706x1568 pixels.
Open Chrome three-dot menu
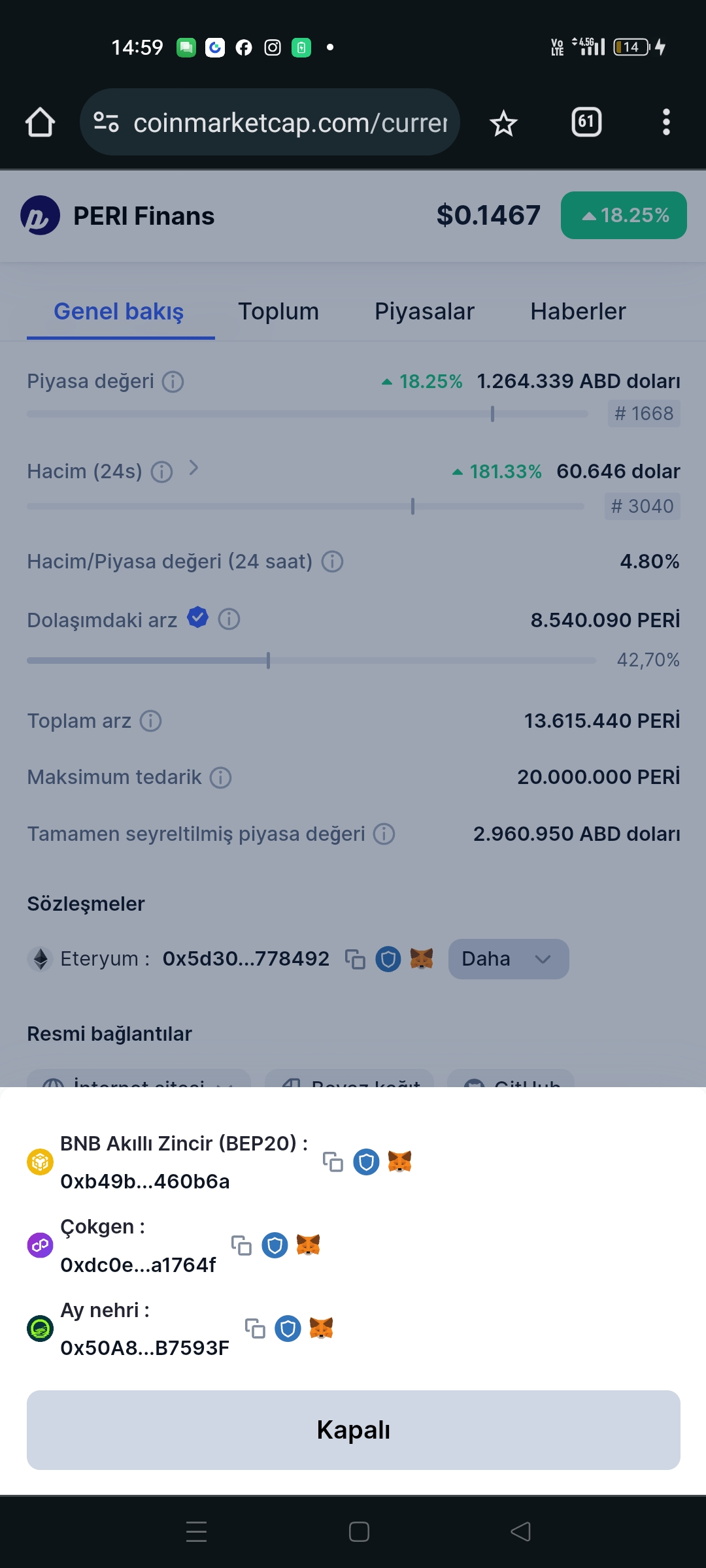(x=666, y=122)
